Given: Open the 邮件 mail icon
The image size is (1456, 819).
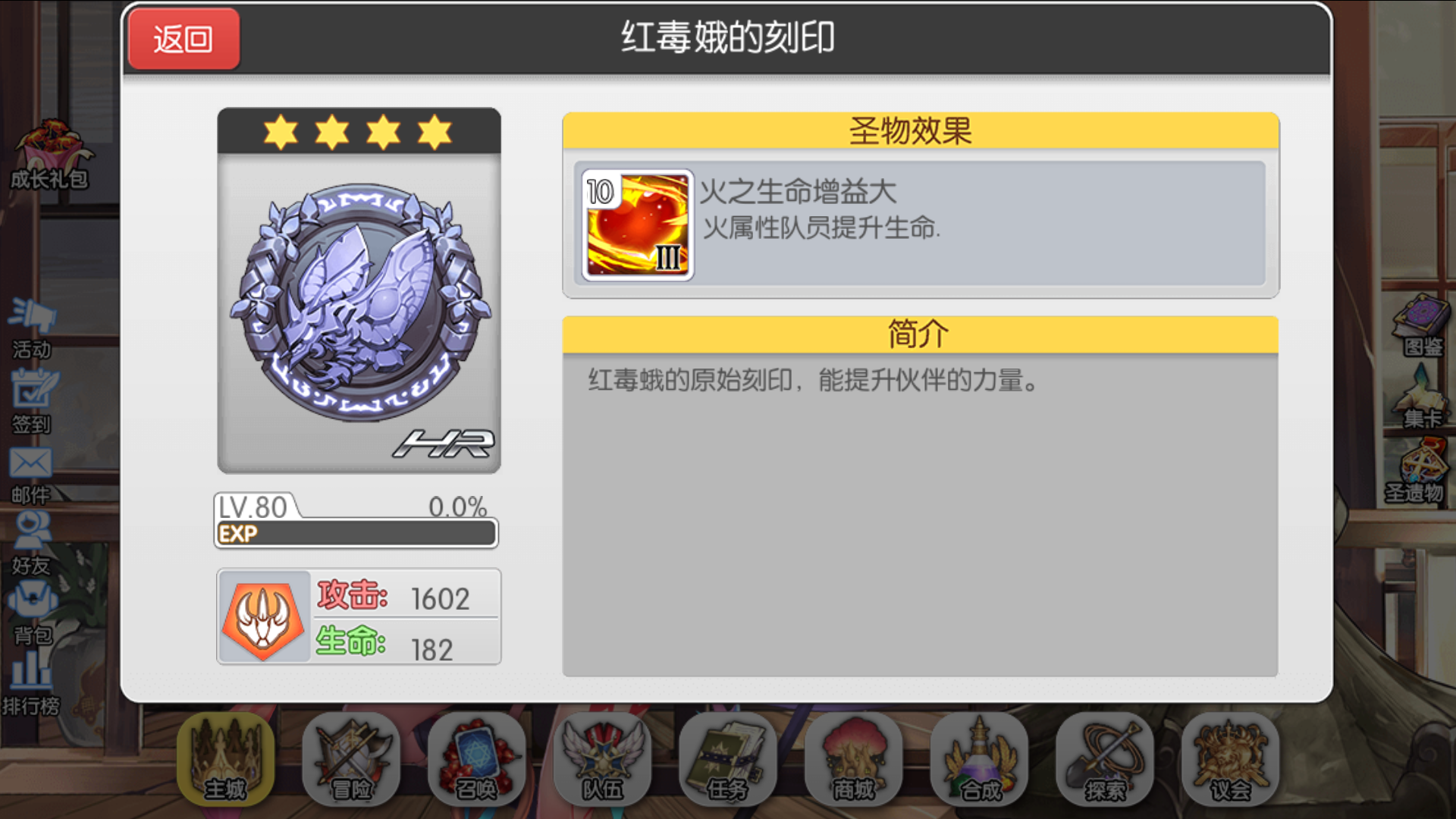Looking at the screenshot, I should point(30,475).
